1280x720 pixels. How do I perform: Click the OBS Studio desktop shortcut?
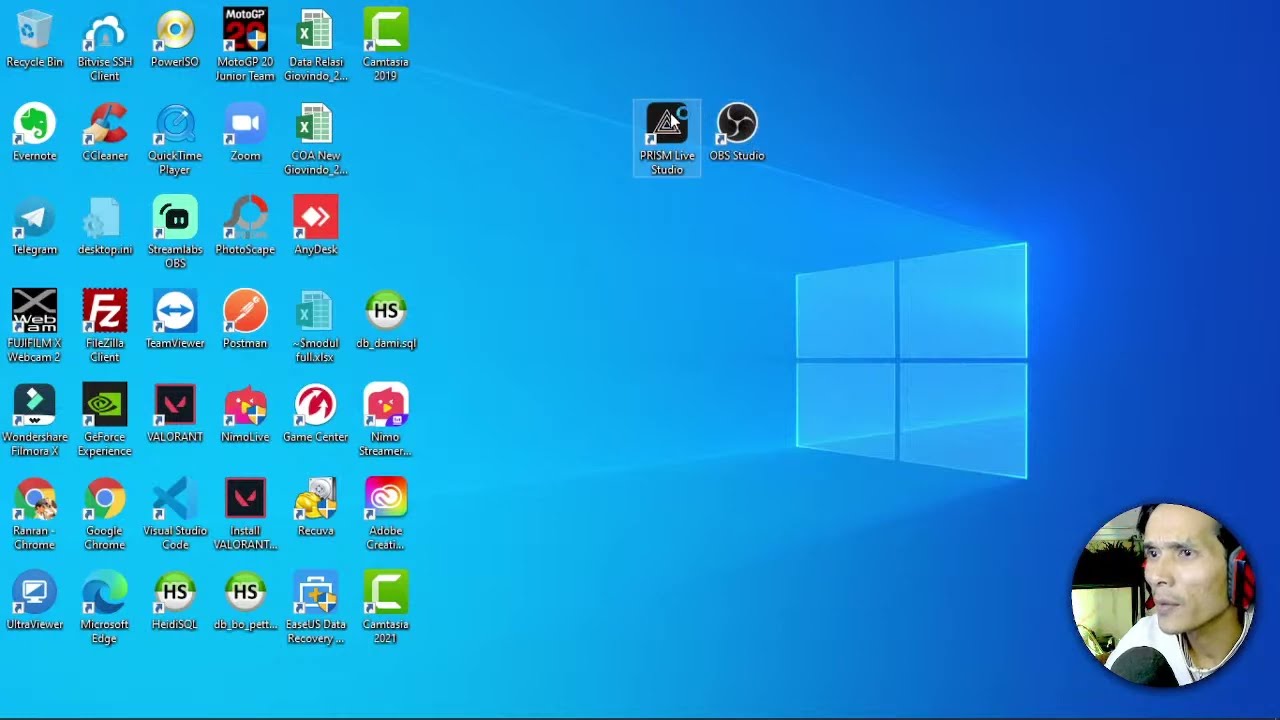coord(737,134)
